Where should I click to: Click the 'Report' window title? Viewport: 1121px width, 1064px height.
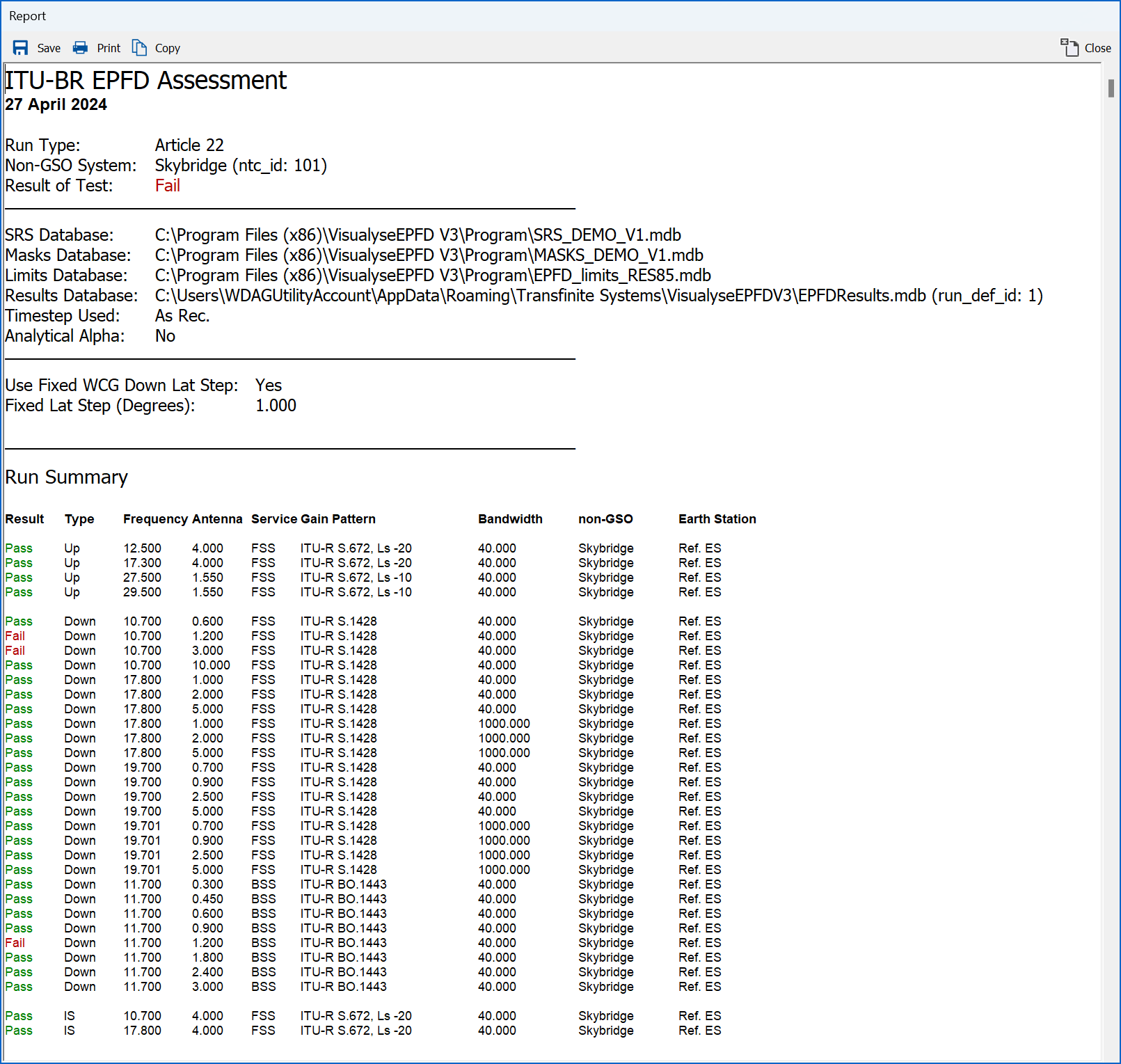(28, 16)
